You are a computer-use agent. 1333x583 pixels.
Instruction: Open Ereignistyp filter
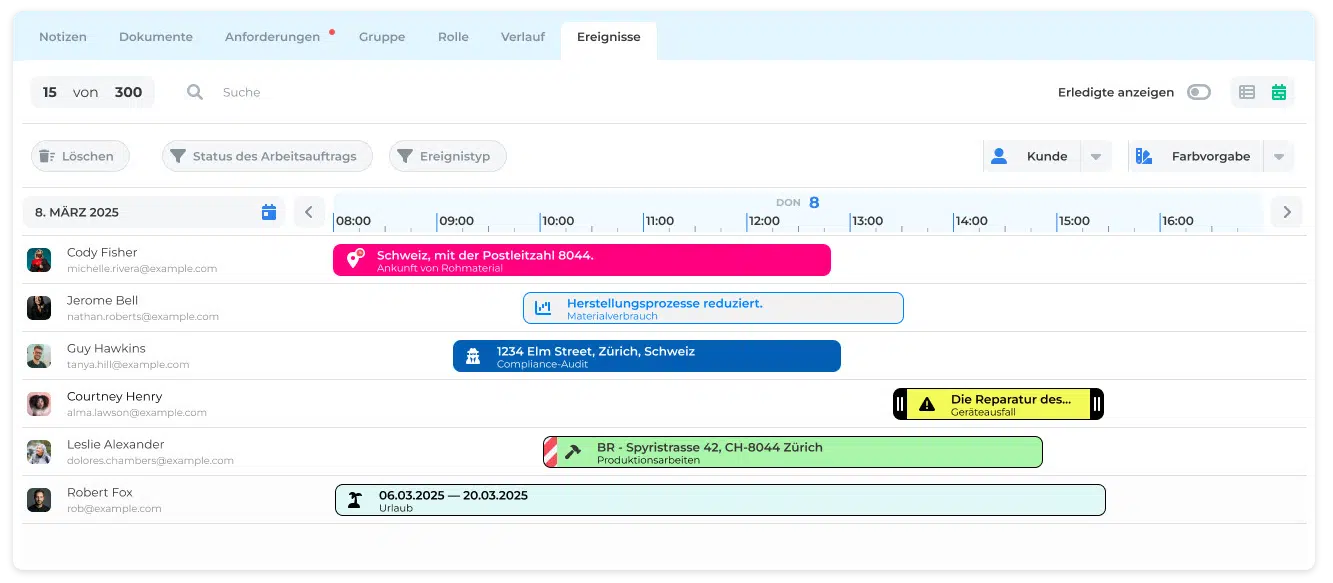tap(447, 156)
